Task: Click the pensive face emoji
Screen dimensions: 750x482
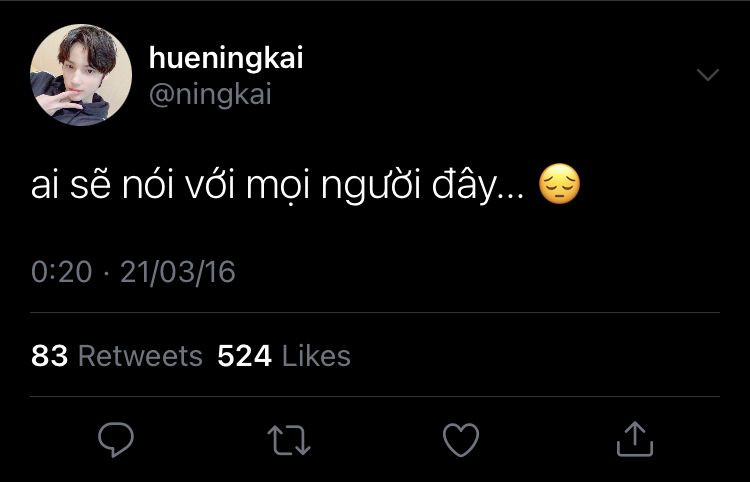Action: coord(559,185)
